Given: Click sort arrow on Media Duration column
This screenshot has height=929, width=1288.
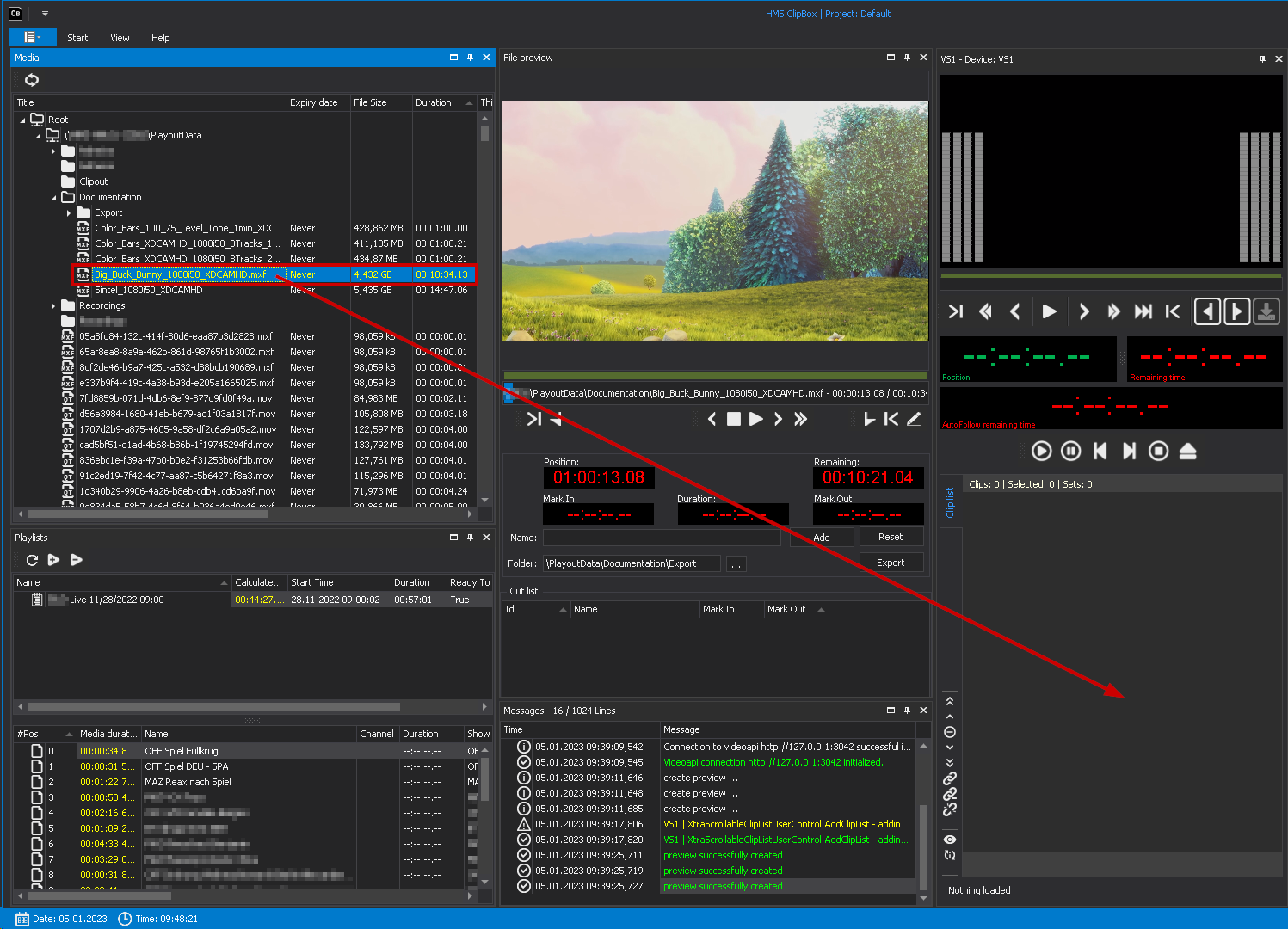Looking at the screenshot, I should click(x=469, y=103).
